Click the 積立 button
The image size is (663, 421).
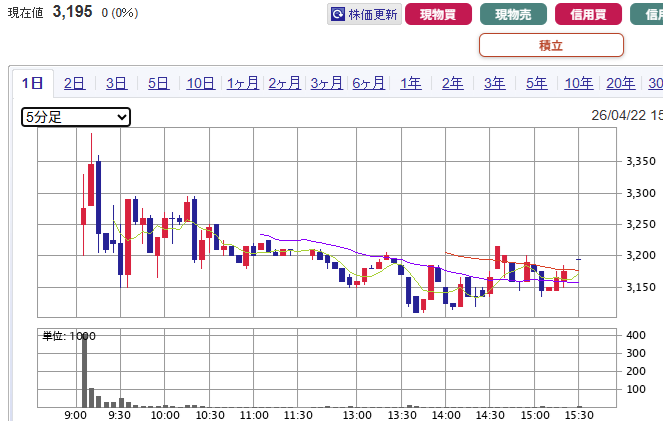click(551, 45)
